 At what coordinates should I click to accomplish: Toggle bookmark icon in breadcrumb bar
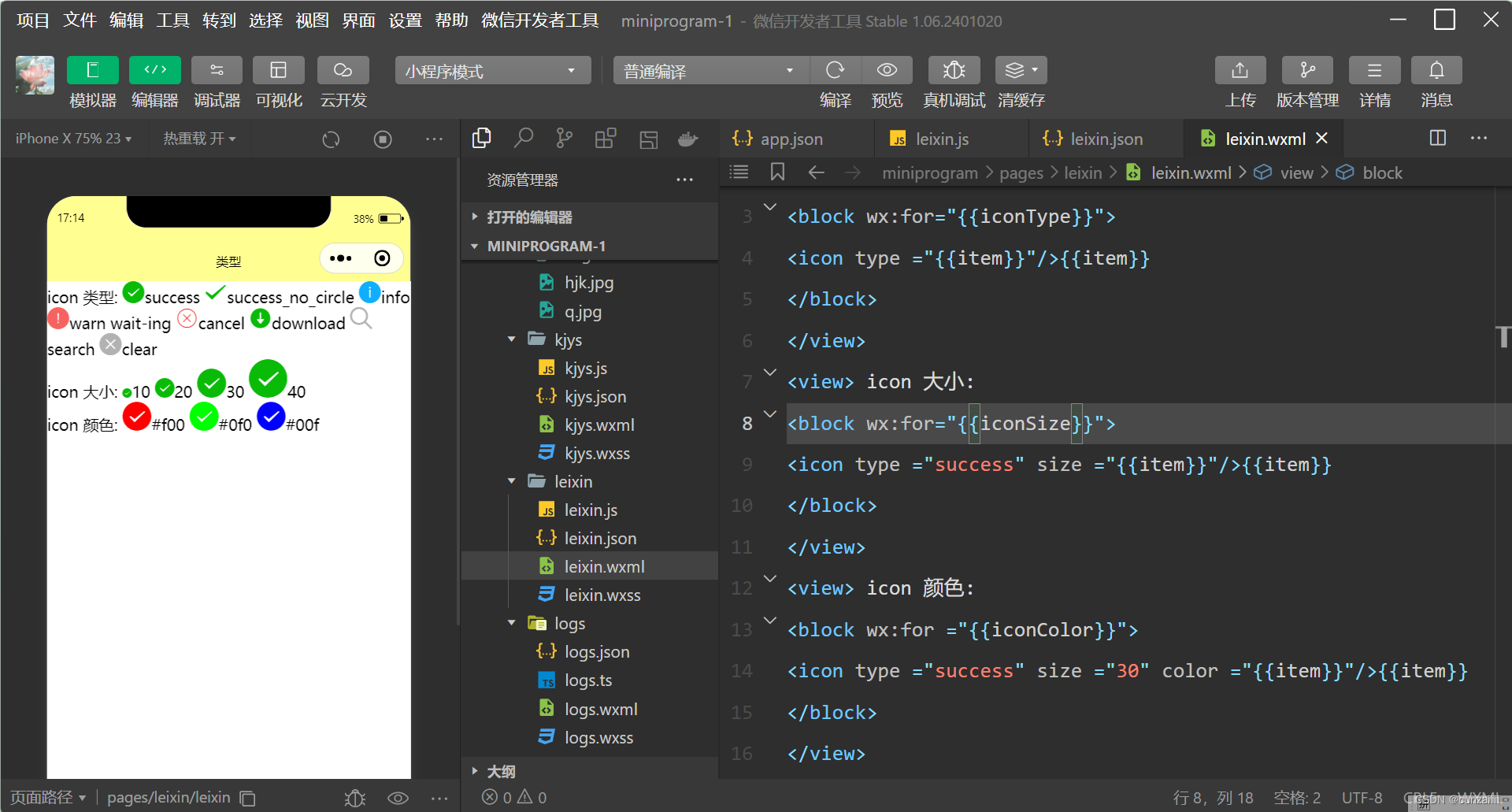(x=777, y=172)
